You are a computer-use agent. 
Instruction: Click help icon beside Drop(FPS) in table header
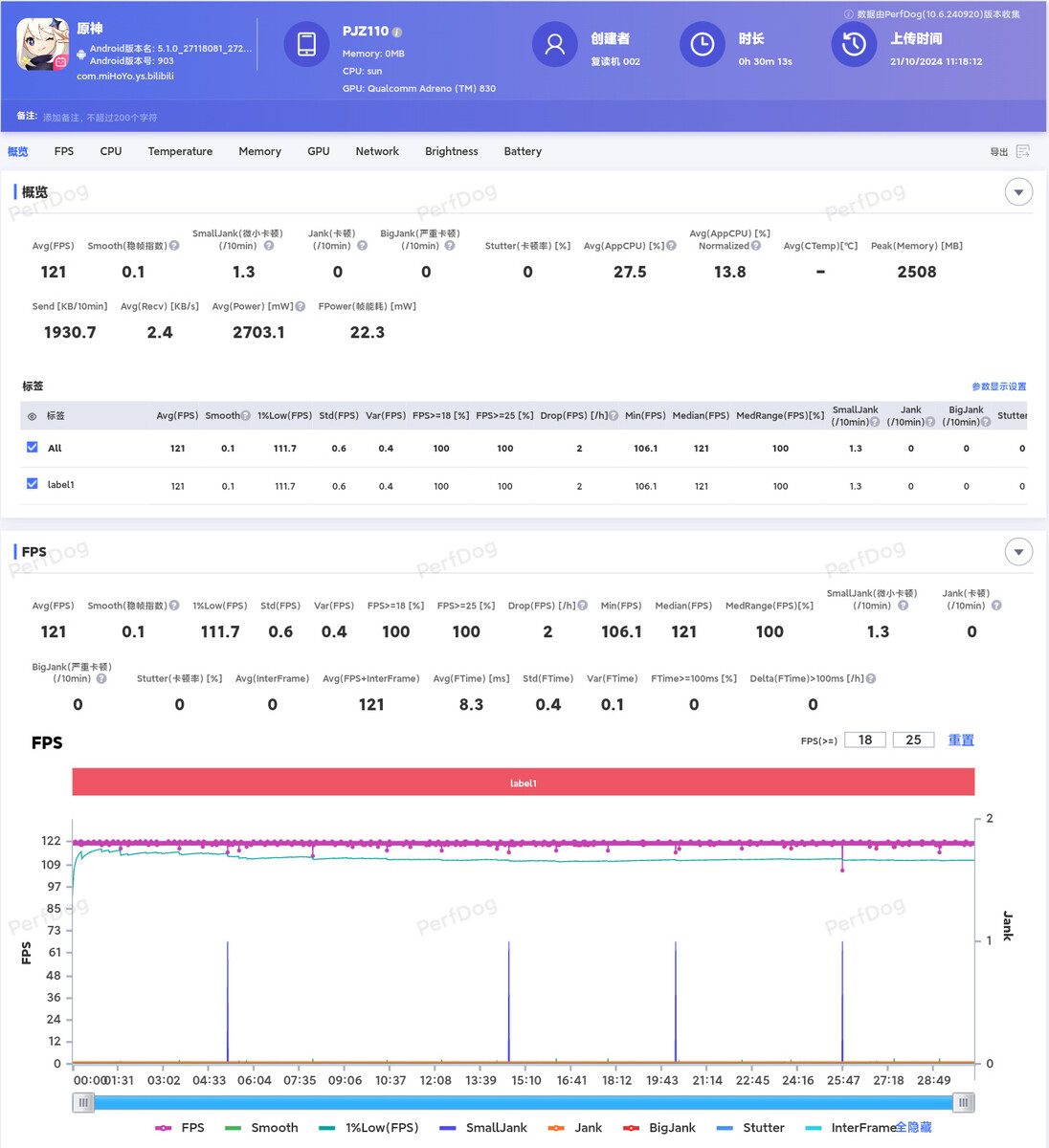point(614,416)
